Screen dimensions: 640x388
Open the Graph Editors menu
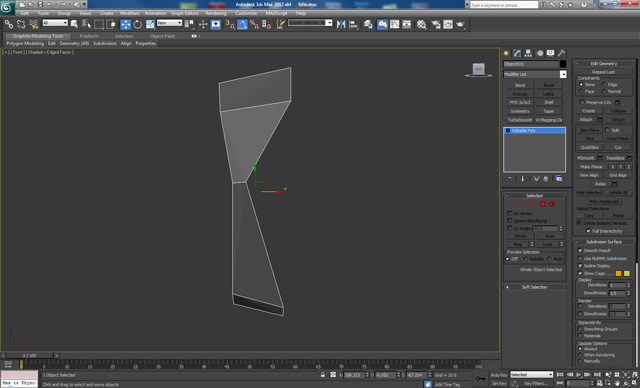pos(184,13)
